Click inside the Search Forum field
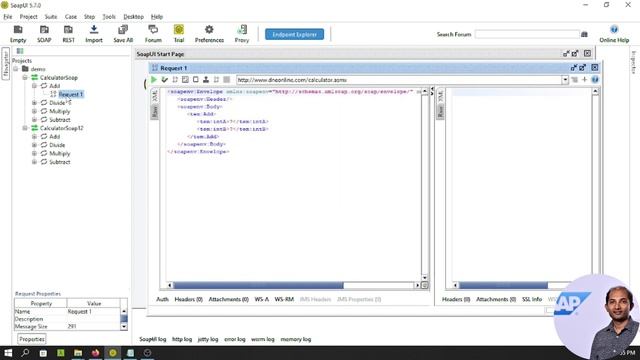The image size is (640, 360). click(x=527, y=34)
